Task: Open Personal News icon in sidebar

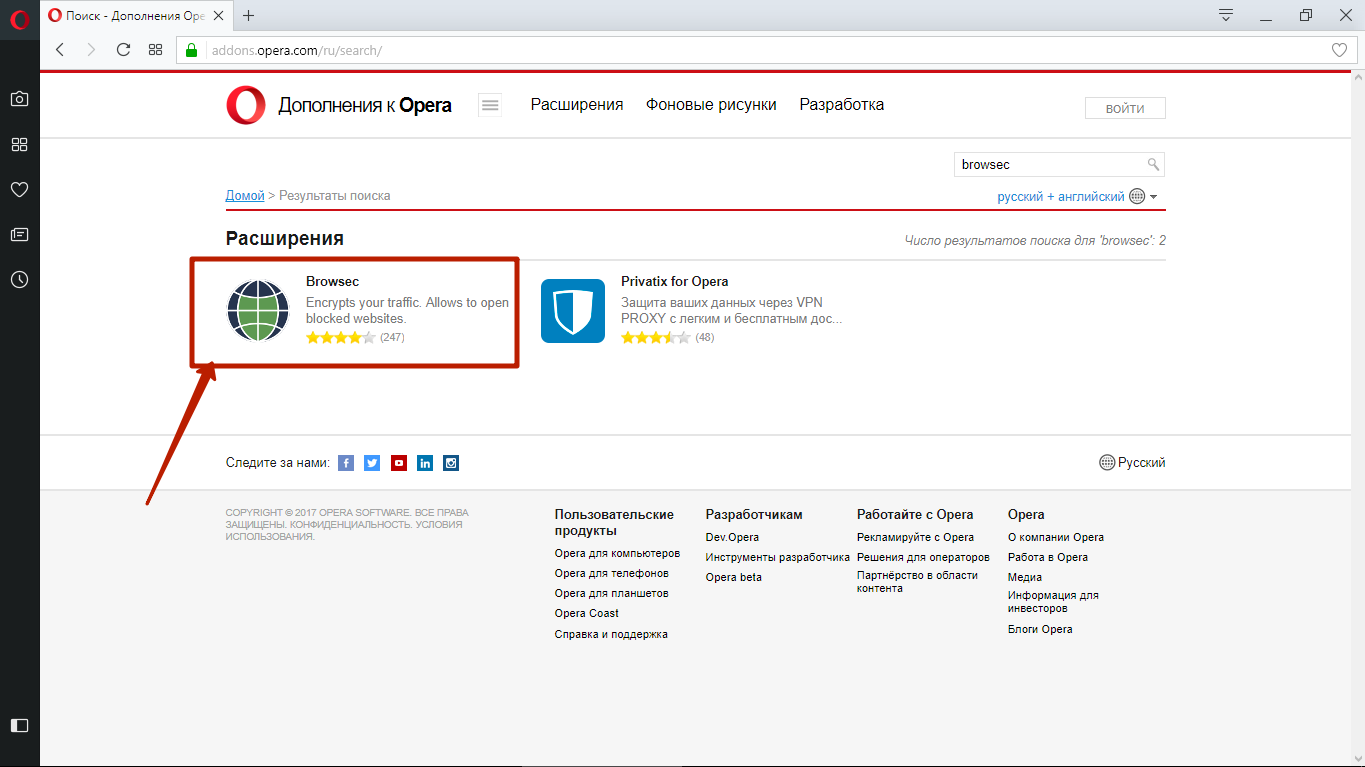Action: click(19, 234)
